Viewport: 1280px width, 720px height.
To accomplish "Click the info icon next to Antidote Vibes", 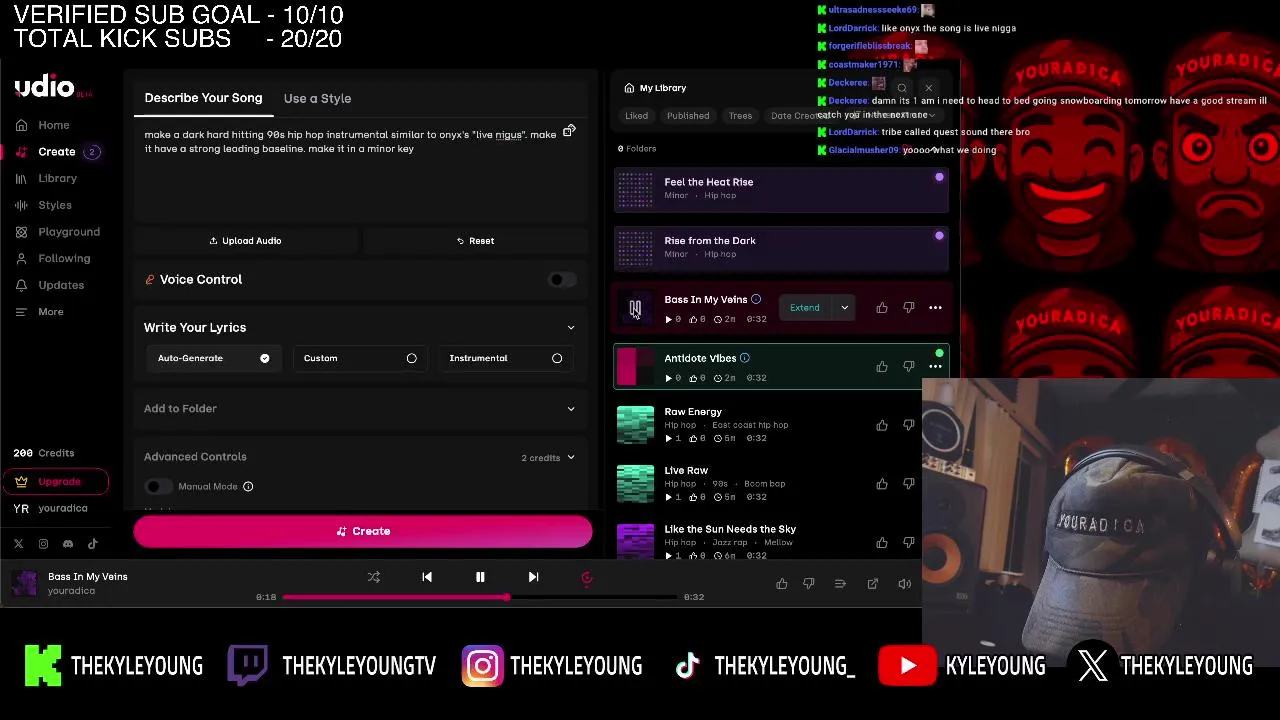I will tap(744, 358).
